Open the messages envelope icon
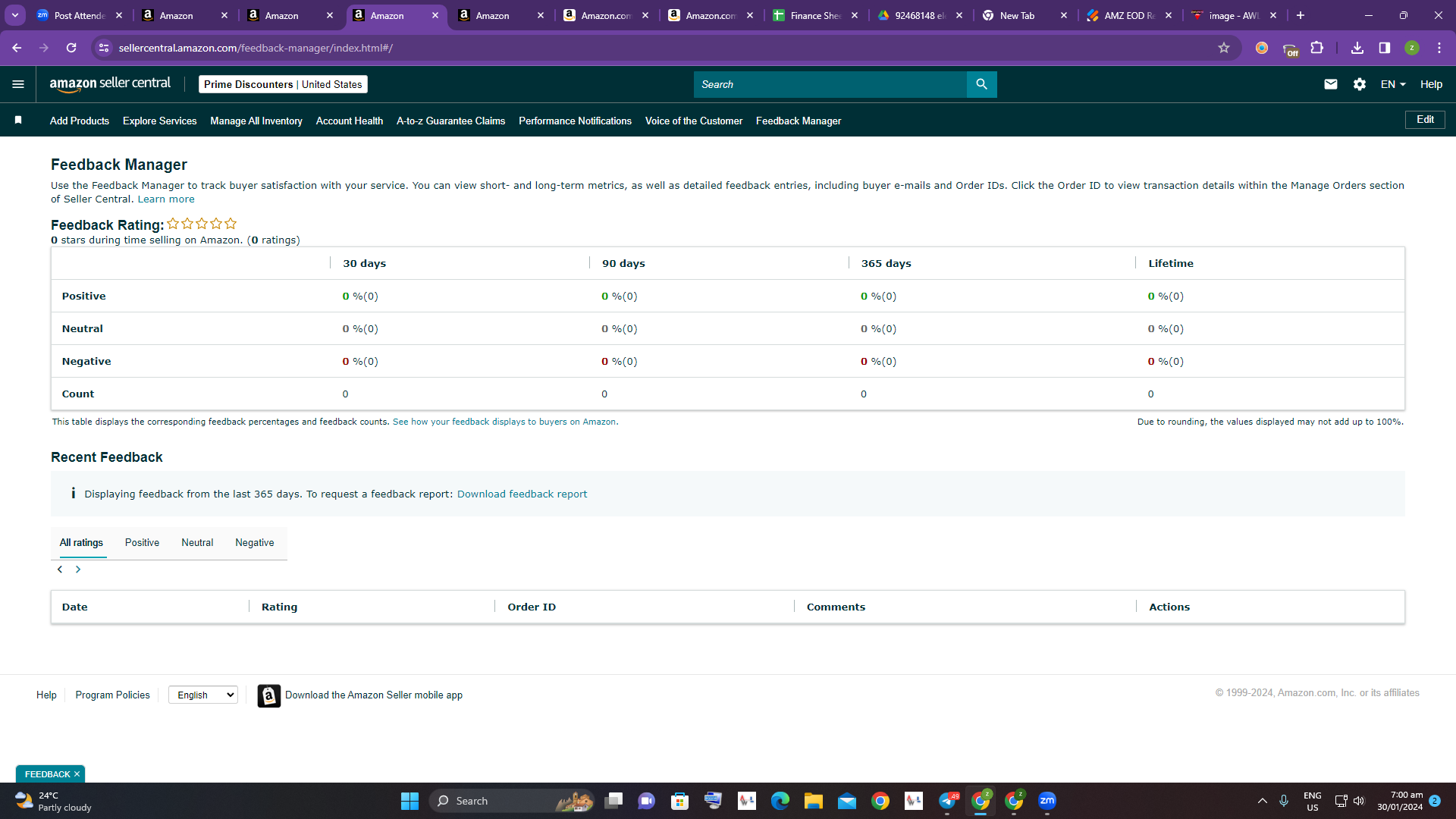 (1330, 84)
